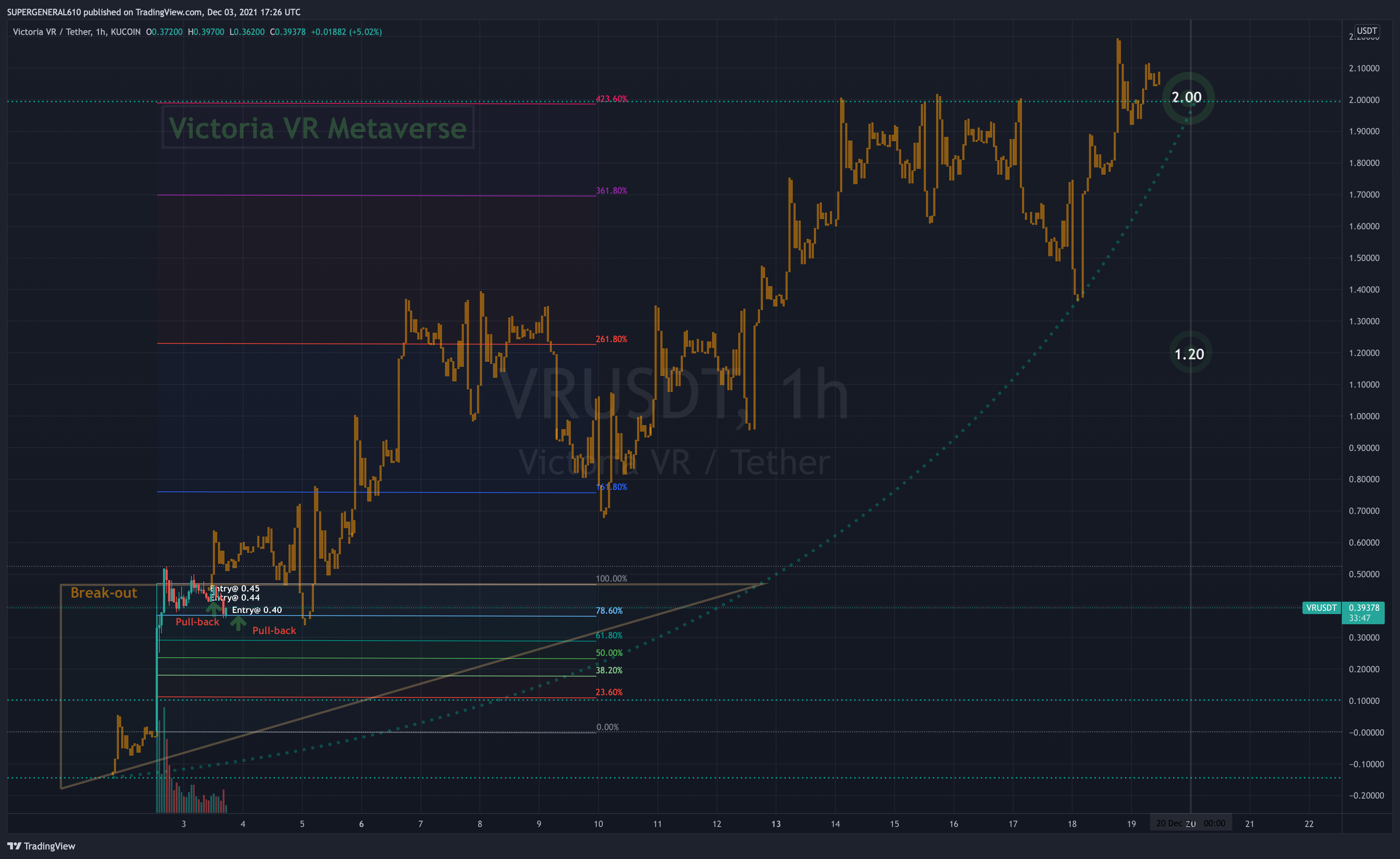Click the Entry@ 0.40 label
This screenshot has height=859, width=1400.
[x=257, y=610]
